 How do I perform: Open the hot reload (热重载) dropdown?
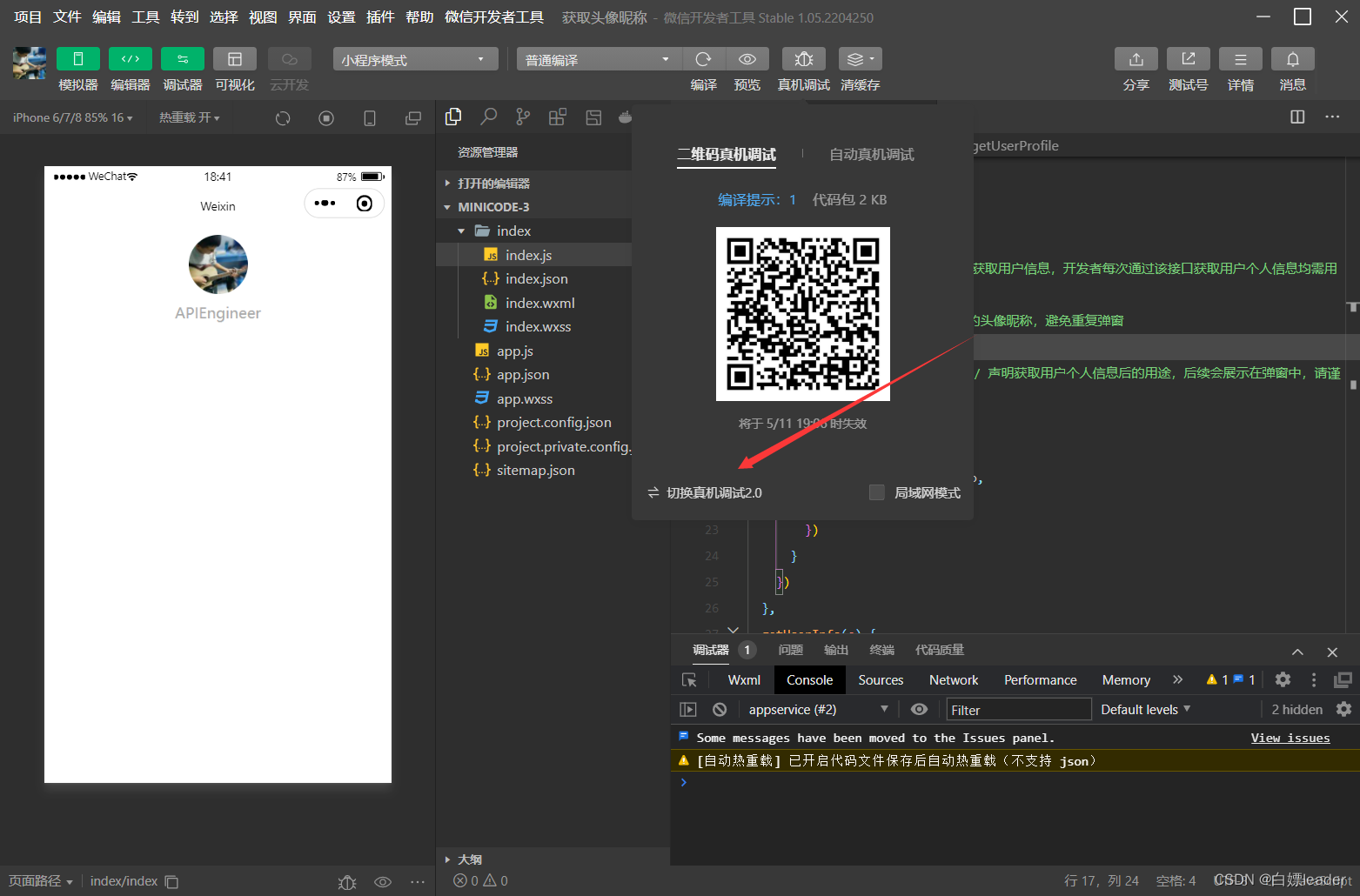tap(189, 117)
